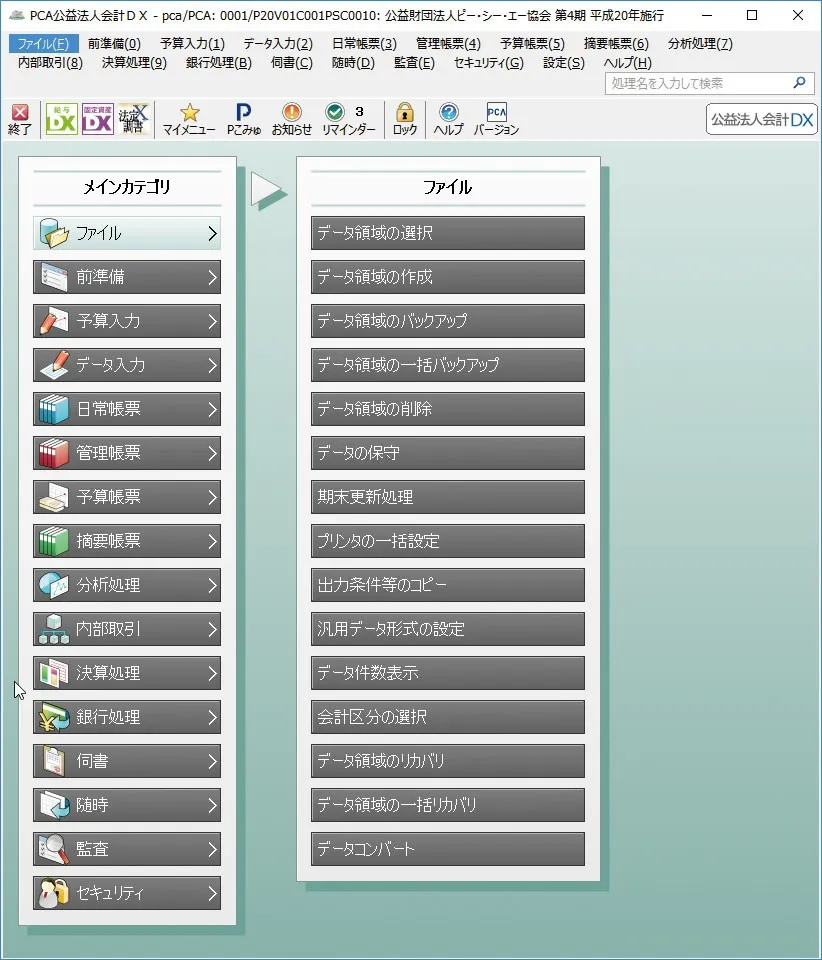Expand the 銀行処理 category
Screen dimensions: 822x960
pos(127,717)
